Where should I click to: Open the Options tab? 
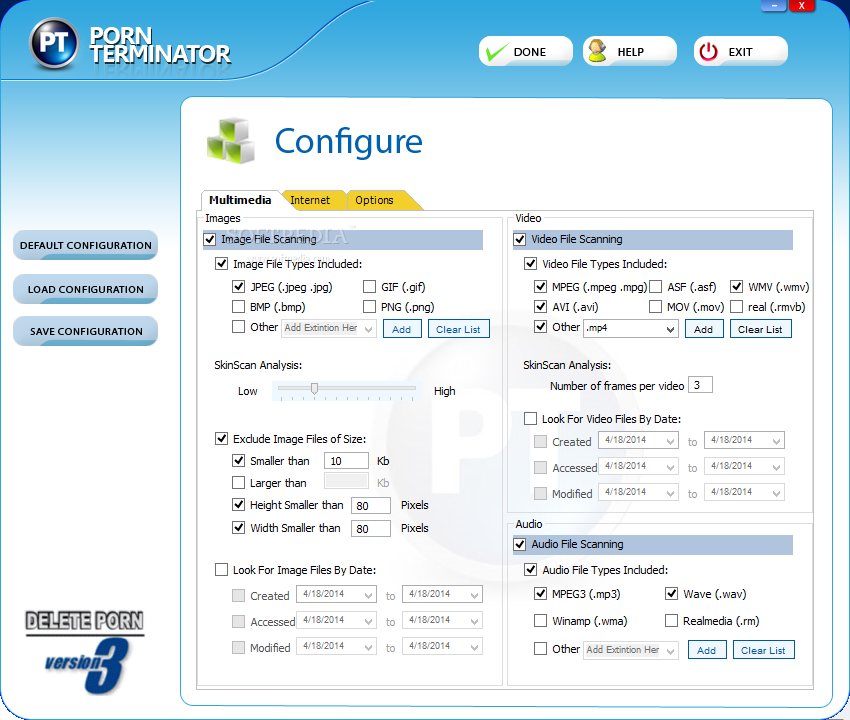coord(374,200)
